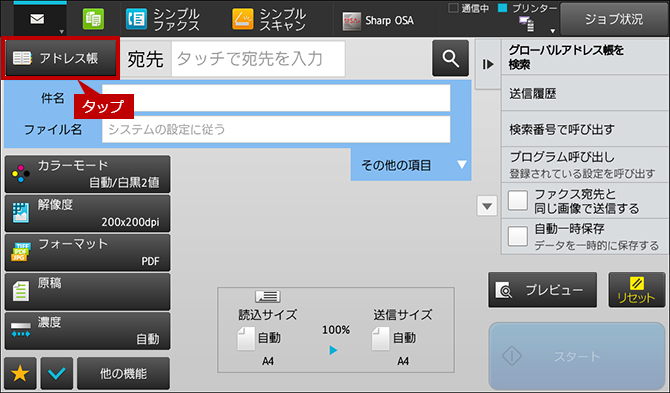This screenshot has width=670, height=393.
Task: Click the blue checkmark icon button
Action: coord(57,373)
